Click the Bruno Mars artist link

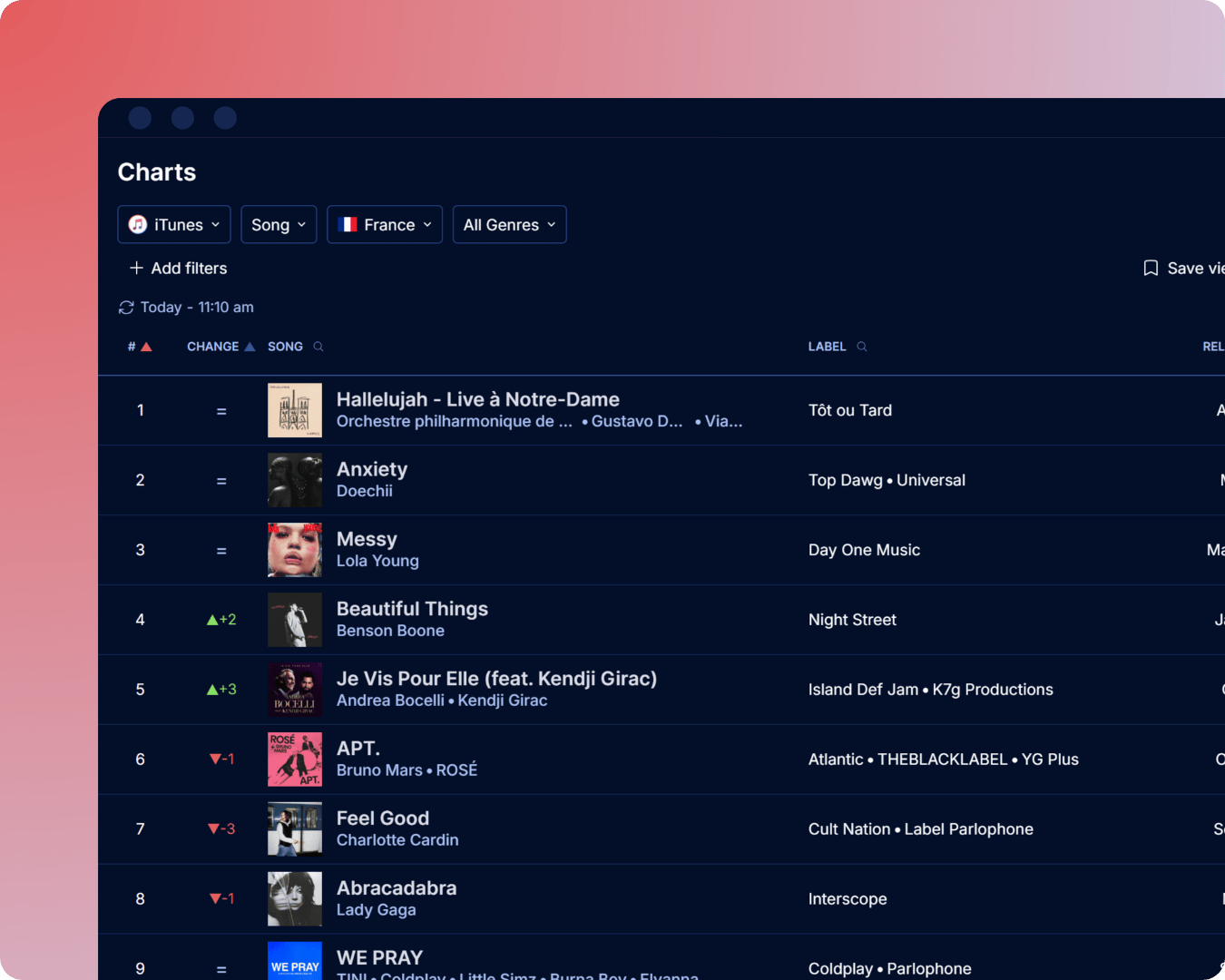click(x=380, y=769)
